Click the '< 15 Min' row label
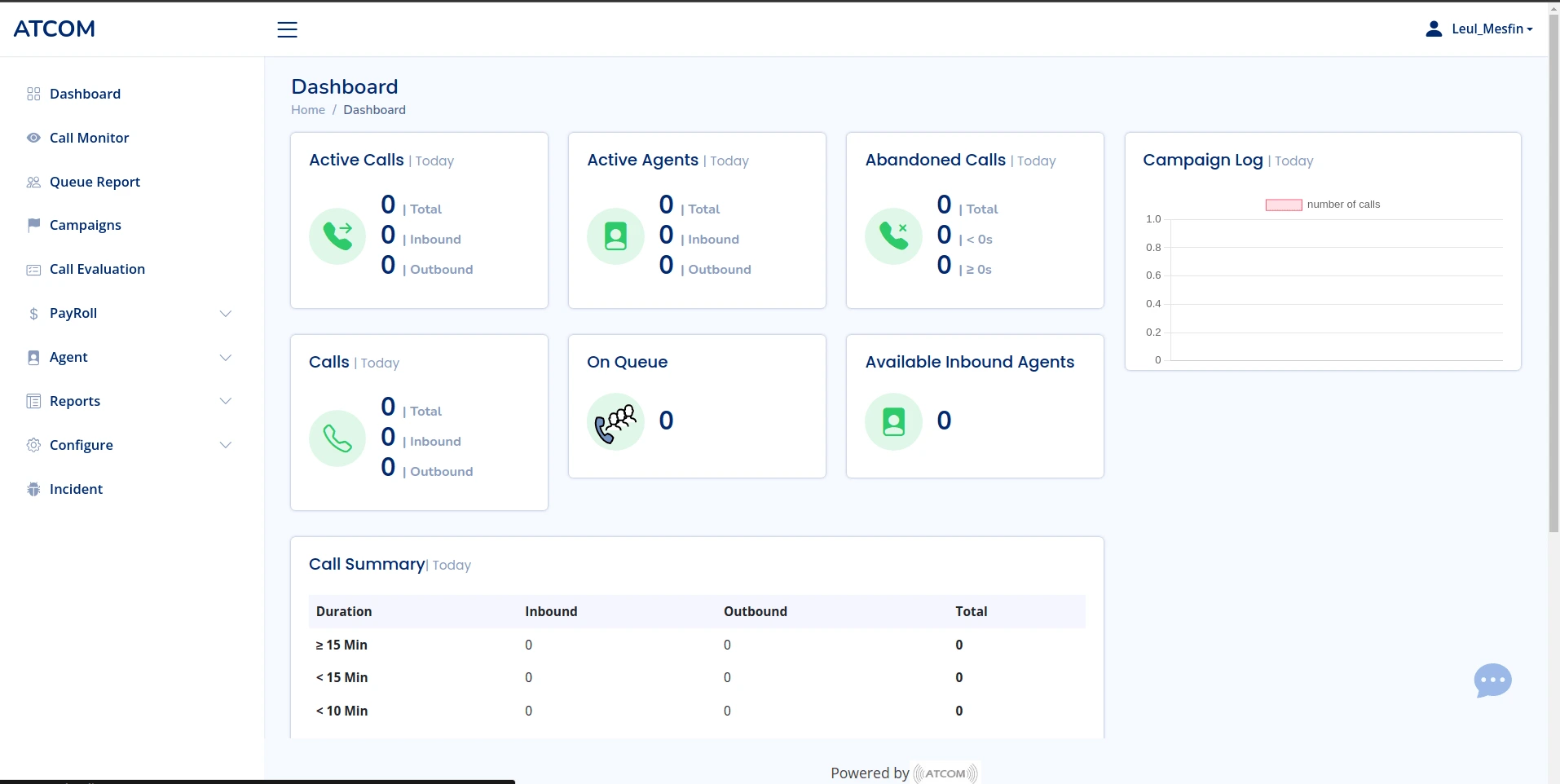 point(342,677)
